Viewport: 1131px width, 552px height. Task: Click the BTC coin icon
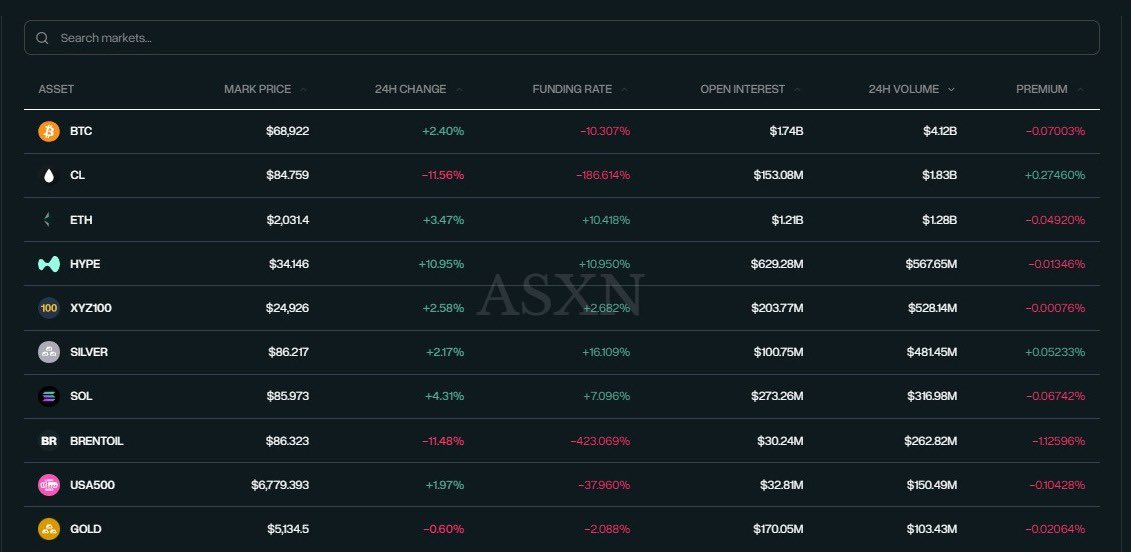click(49, 131)
